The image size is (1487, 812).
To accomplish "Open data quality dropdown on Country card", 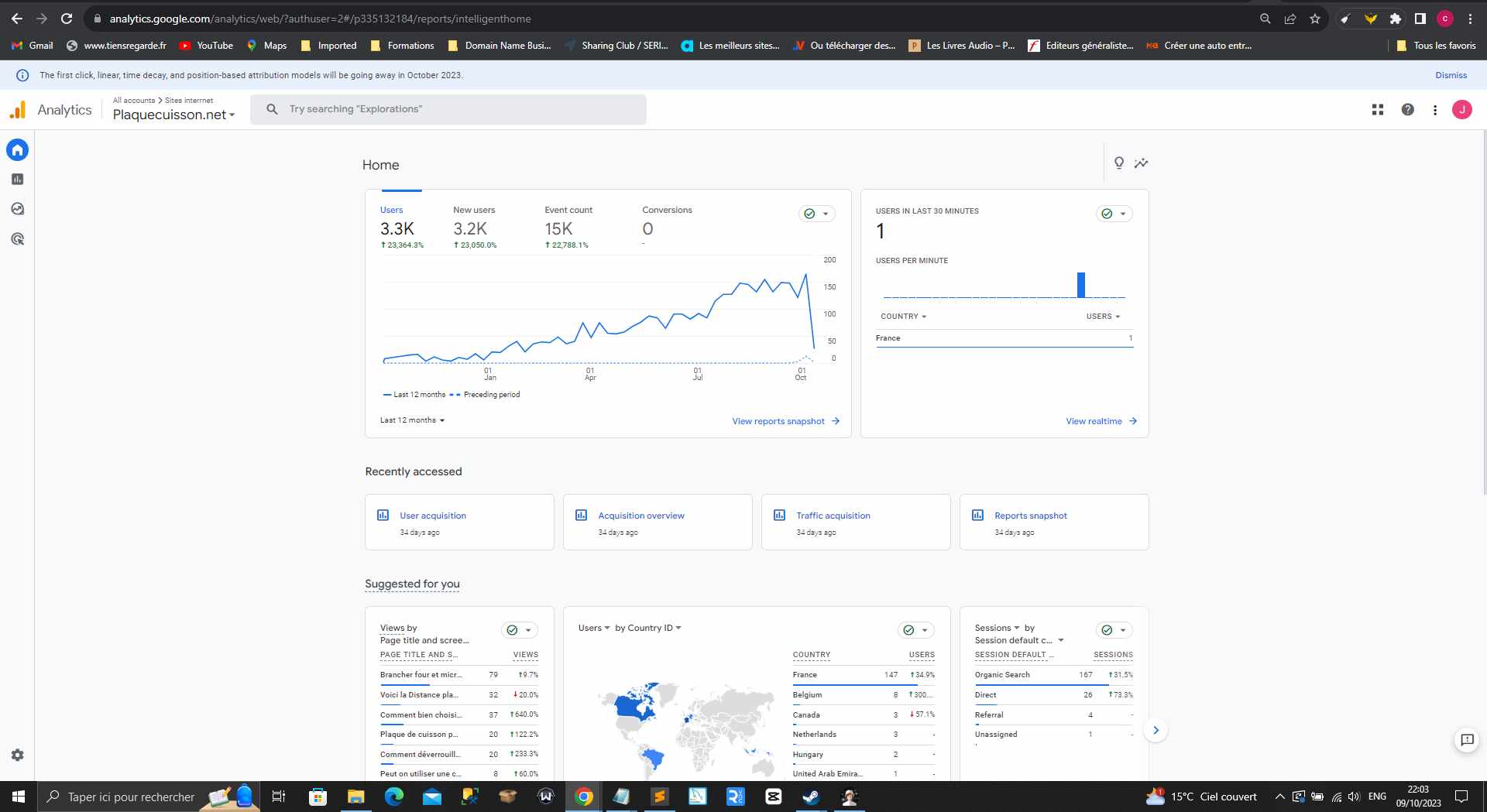I will pyautogui.click(x=915, y=630).
